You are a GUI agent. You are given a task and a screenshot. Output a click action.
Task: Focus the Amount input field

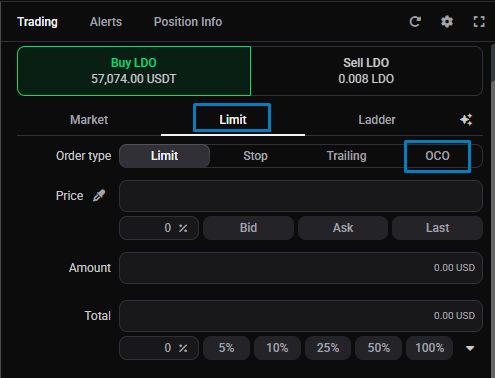301,268
